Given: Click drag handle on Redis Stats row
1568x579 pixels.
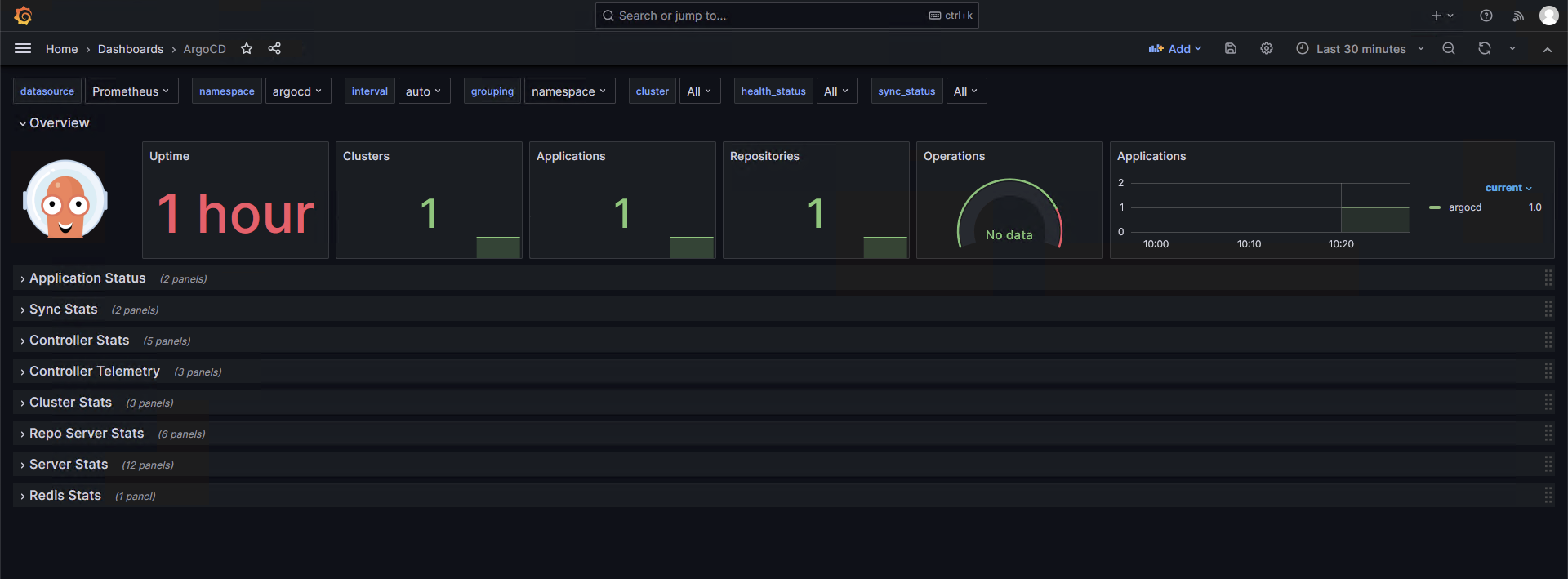Looking at the screenshot, I should 1548,496.
